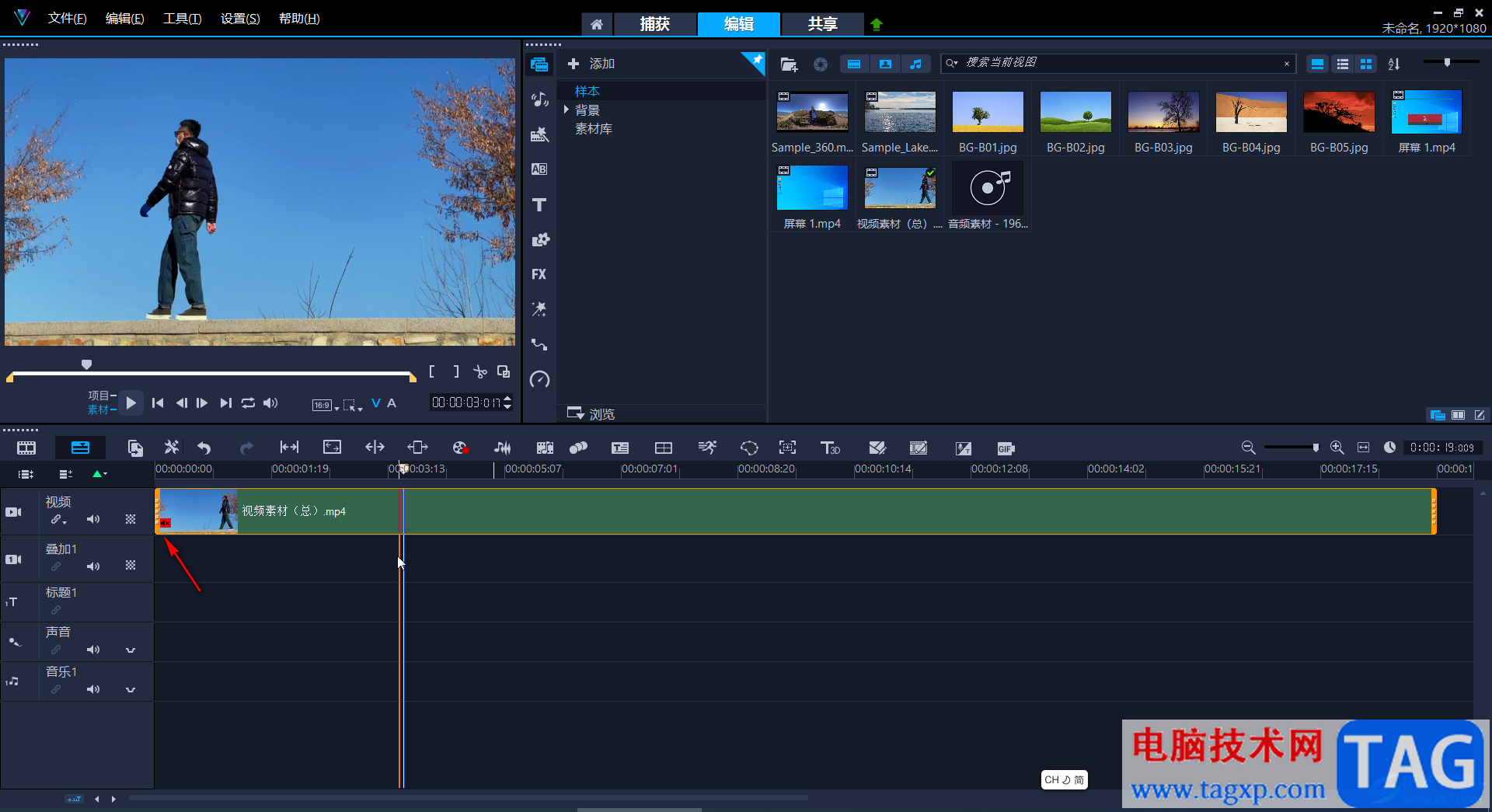The height and width of the screenshot is (812, 1492).
Task: Click the scissors split clip icon
Action: click(480, 372)
